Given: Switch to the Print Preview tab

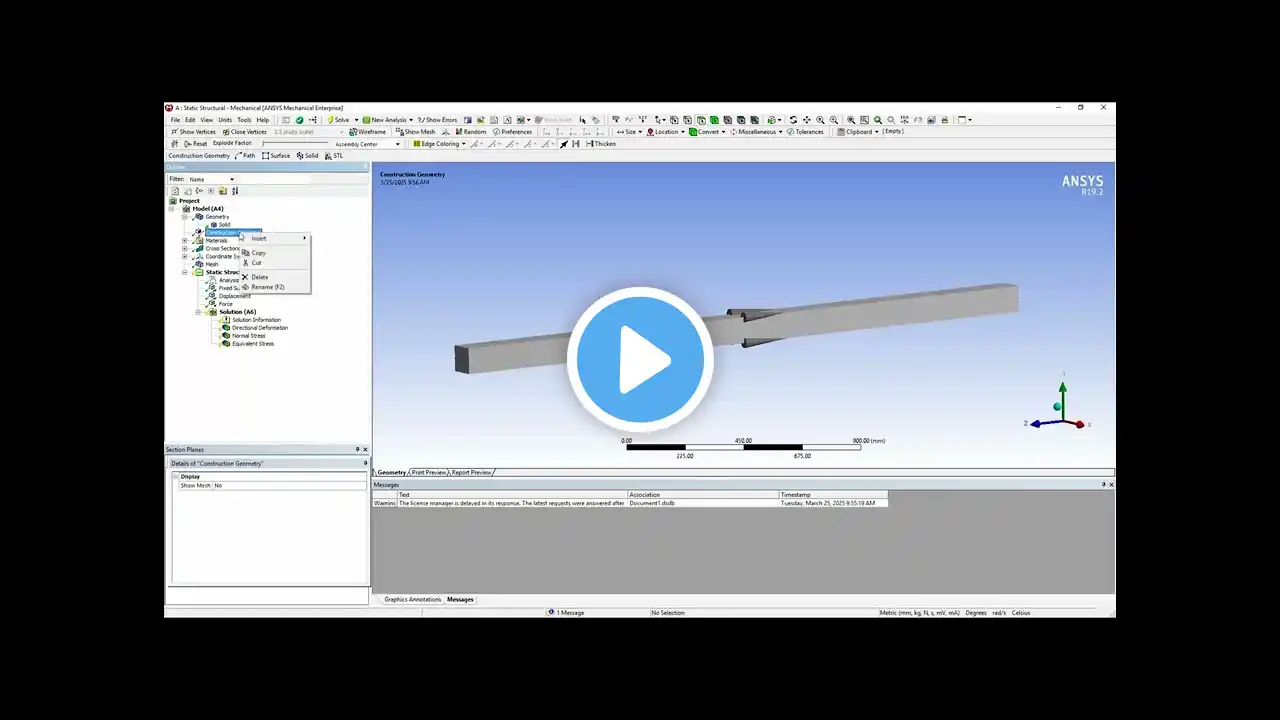Looking at the screenshot, I should click(x=429, y=472).
